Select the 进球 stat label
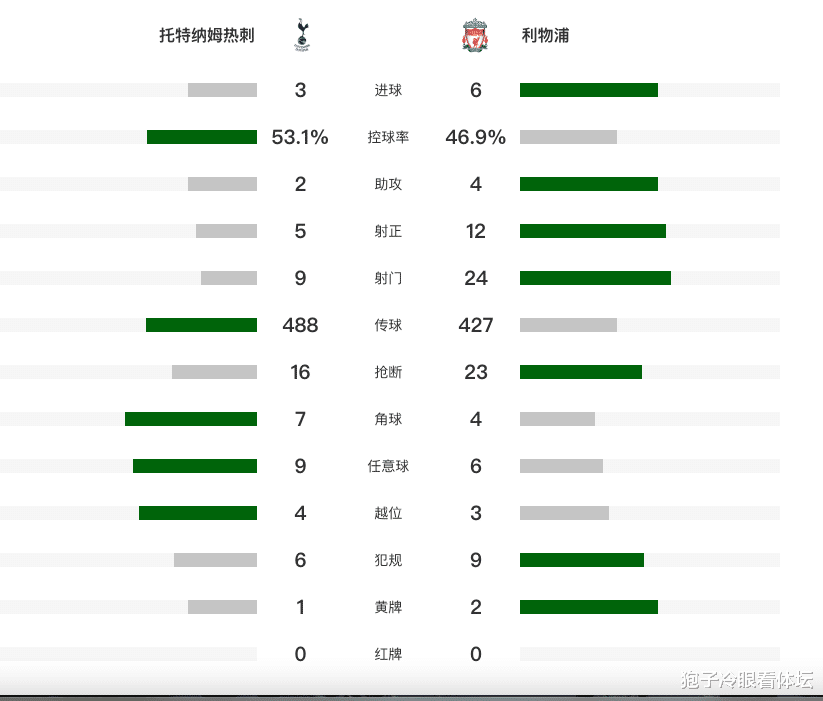Image resolution: width=823 pixels, height=701 pixels. [388, 90]
